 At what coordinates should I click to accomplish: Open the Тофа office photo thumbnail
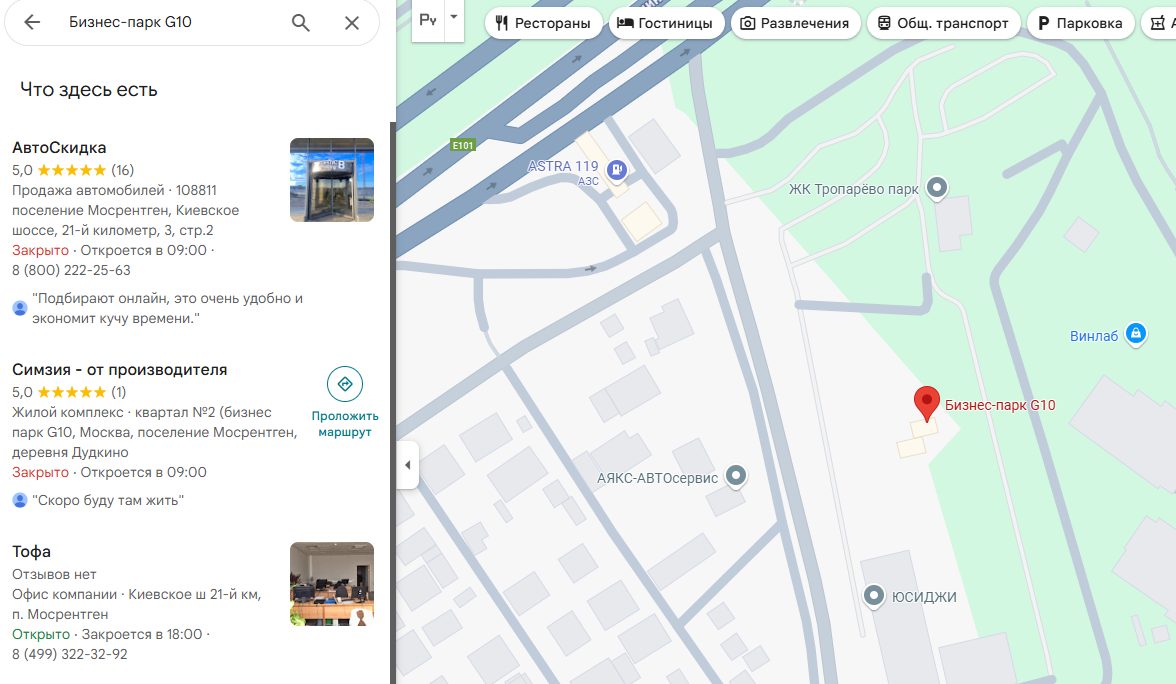point(332,584)
